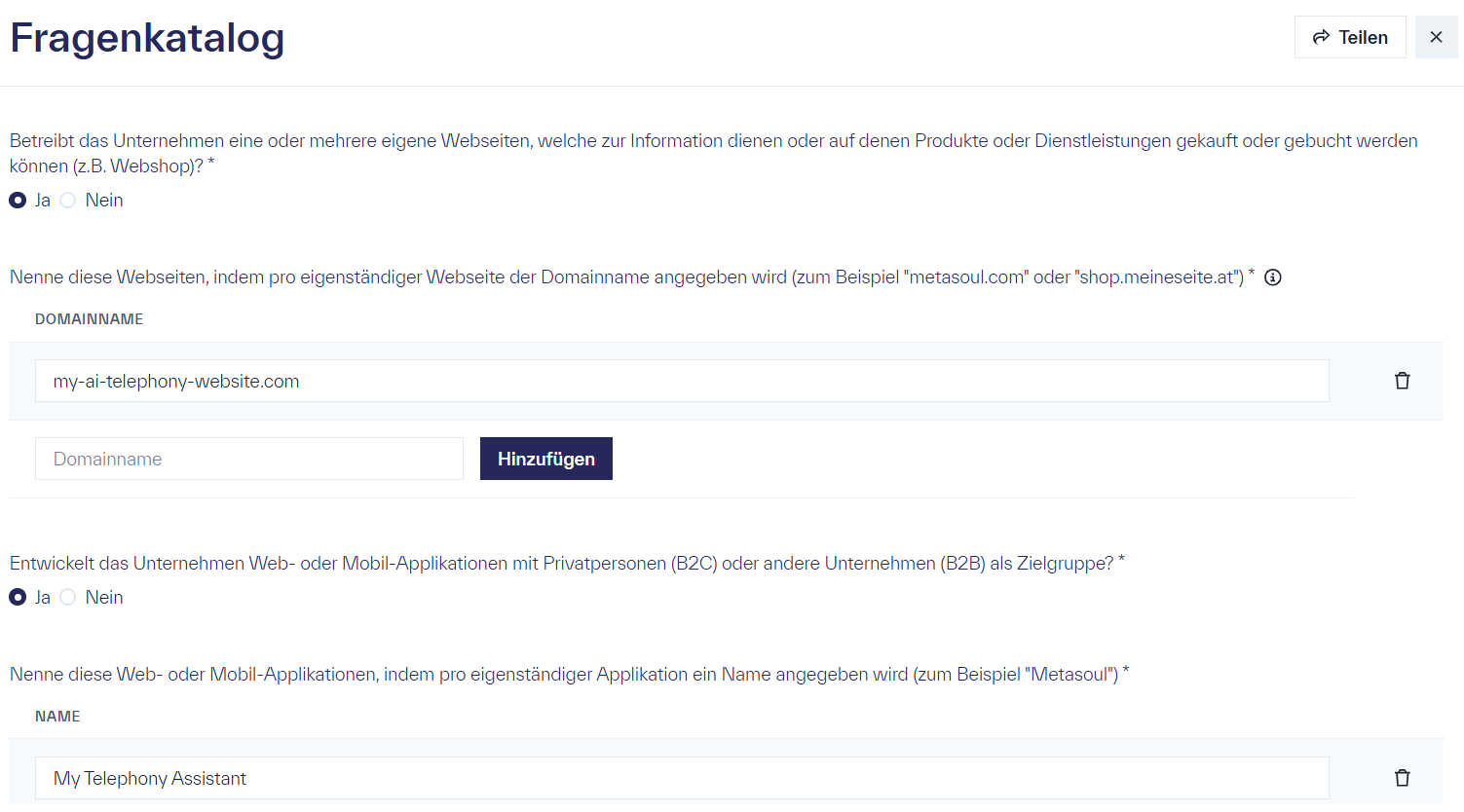Screen dimensions: 1464x812
Task: Click the DOMAINNAME column header
Action: (x=89, y=318)
